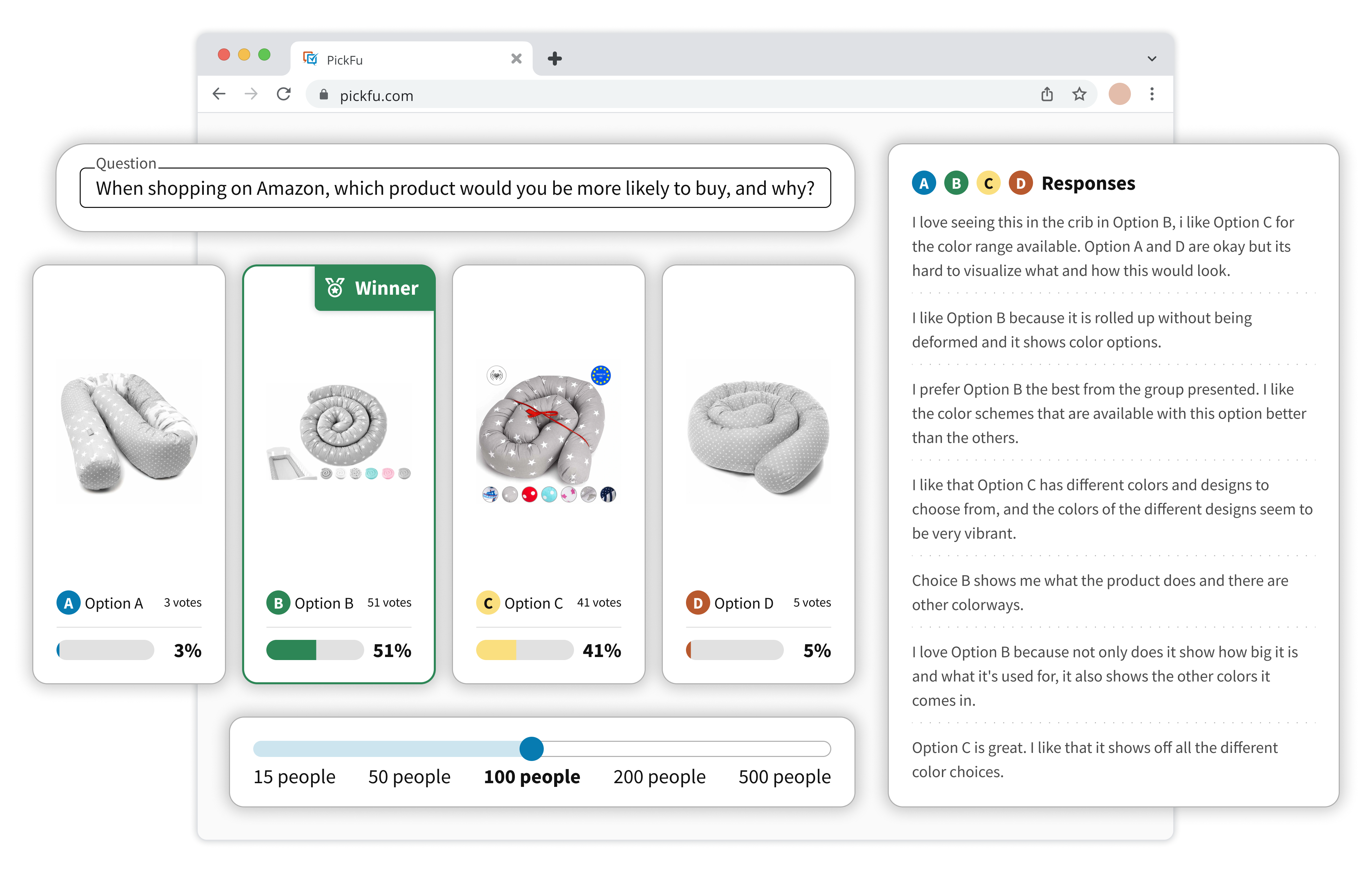Screen dimensions: 1372x872
Task: Open the browser three-dot menu
Action: tap(1151, 94)
